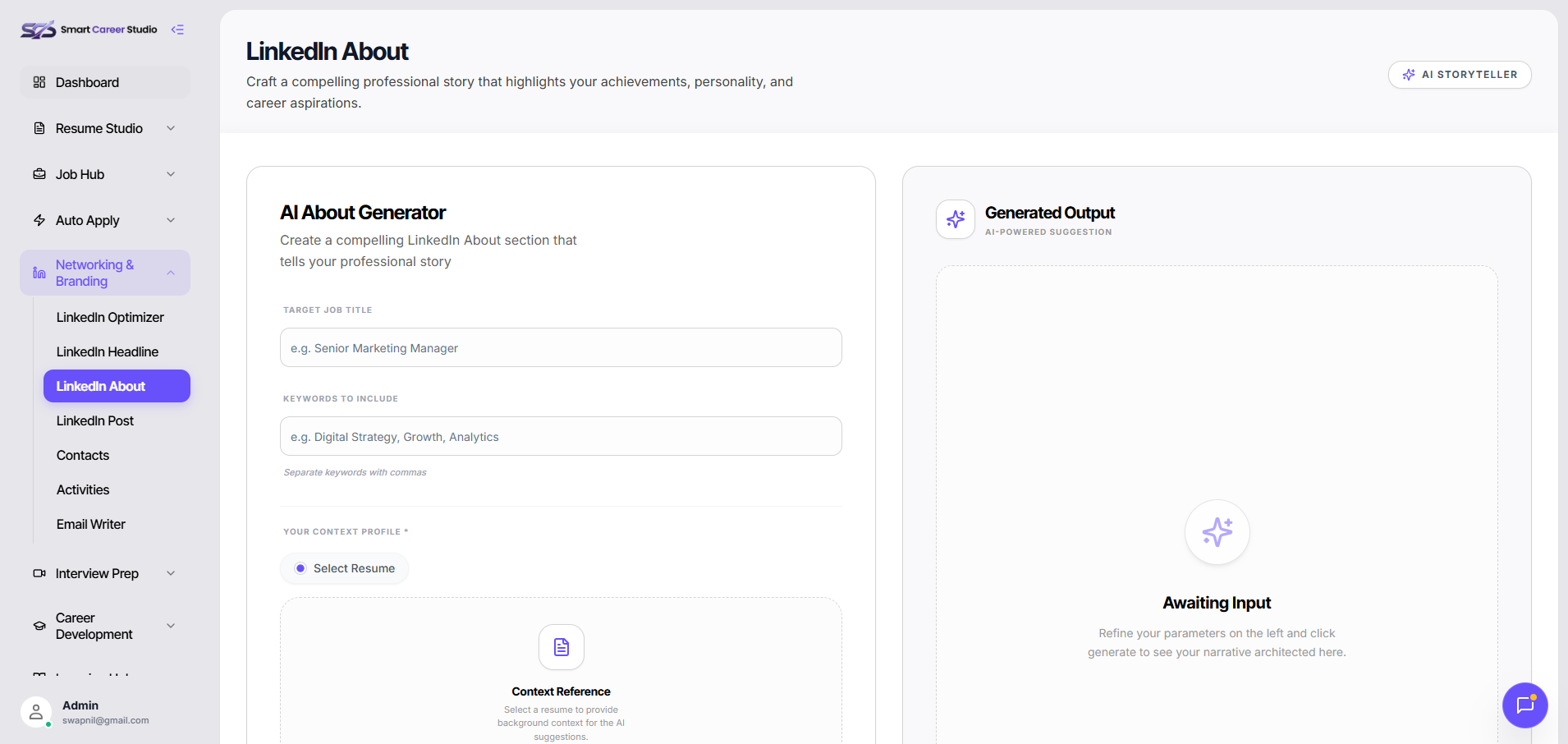
Task: Click the Keywords to Include label
Action: pos(341,399)
